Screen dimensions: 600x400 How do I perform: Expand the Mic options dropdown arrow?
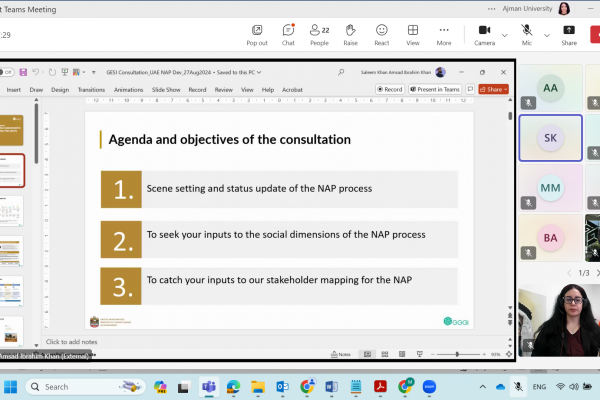(x=546, y=34)
